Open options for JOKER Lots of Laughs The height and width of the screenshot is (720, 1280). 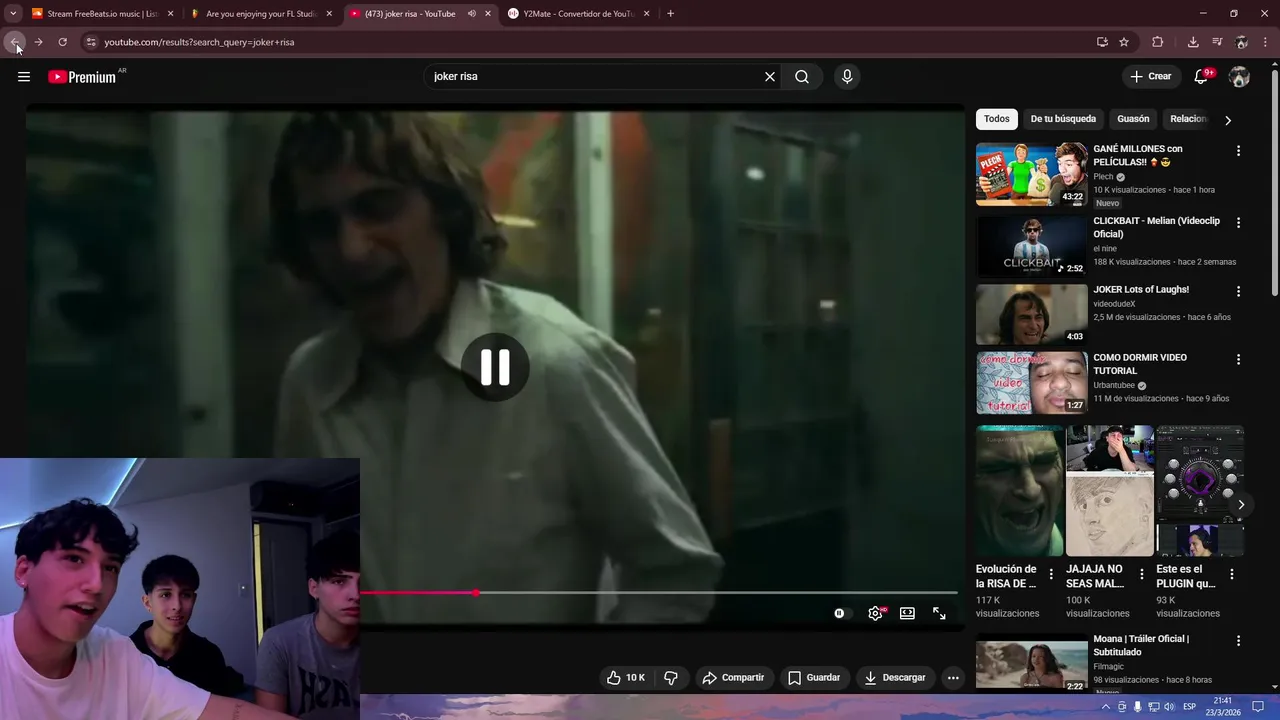pyautogui.click(x=1238, y=292)
